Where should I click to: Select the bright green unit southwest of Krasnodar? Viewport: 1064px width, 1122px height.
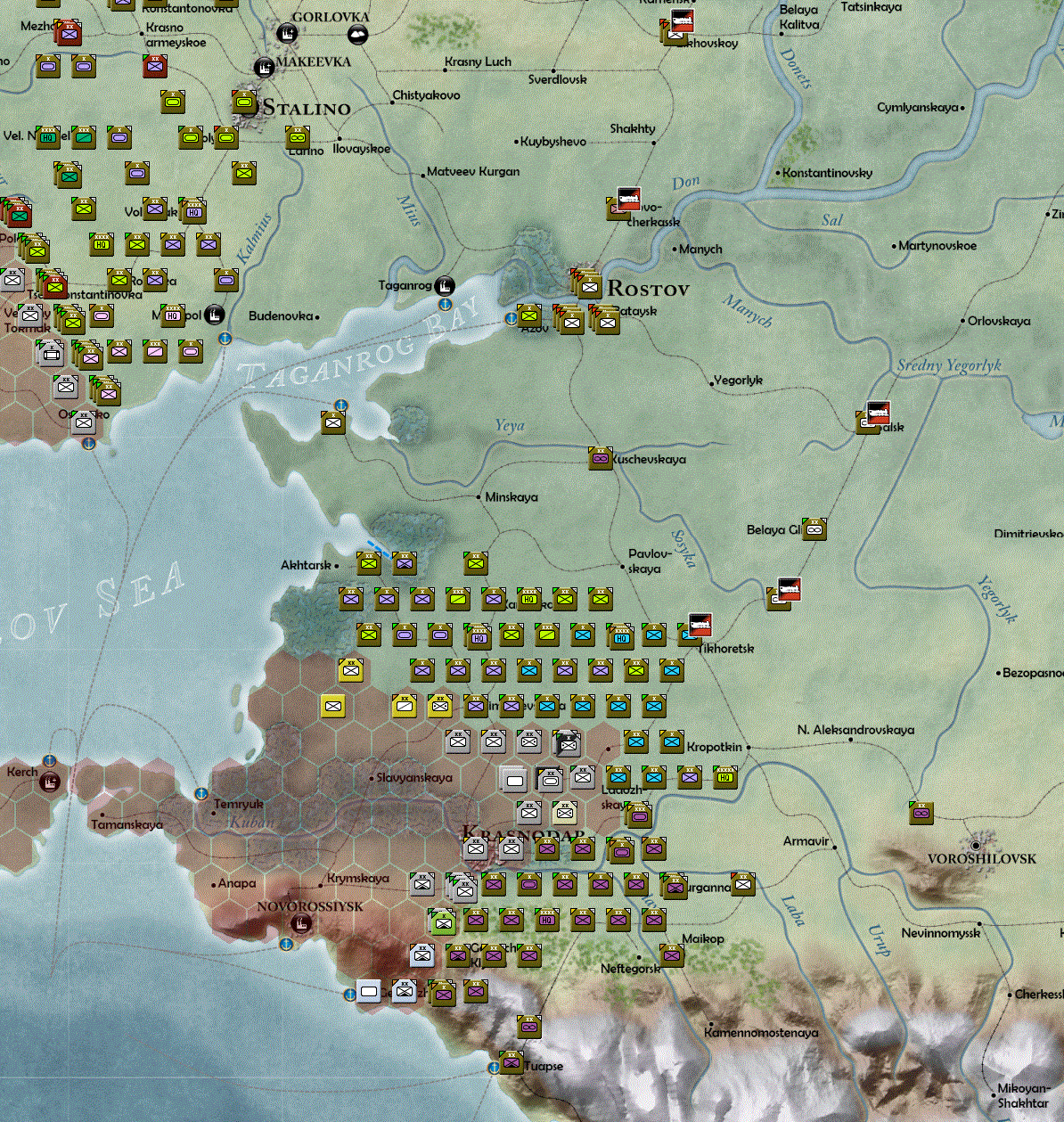pyautogui.click(x=443, y=921)
